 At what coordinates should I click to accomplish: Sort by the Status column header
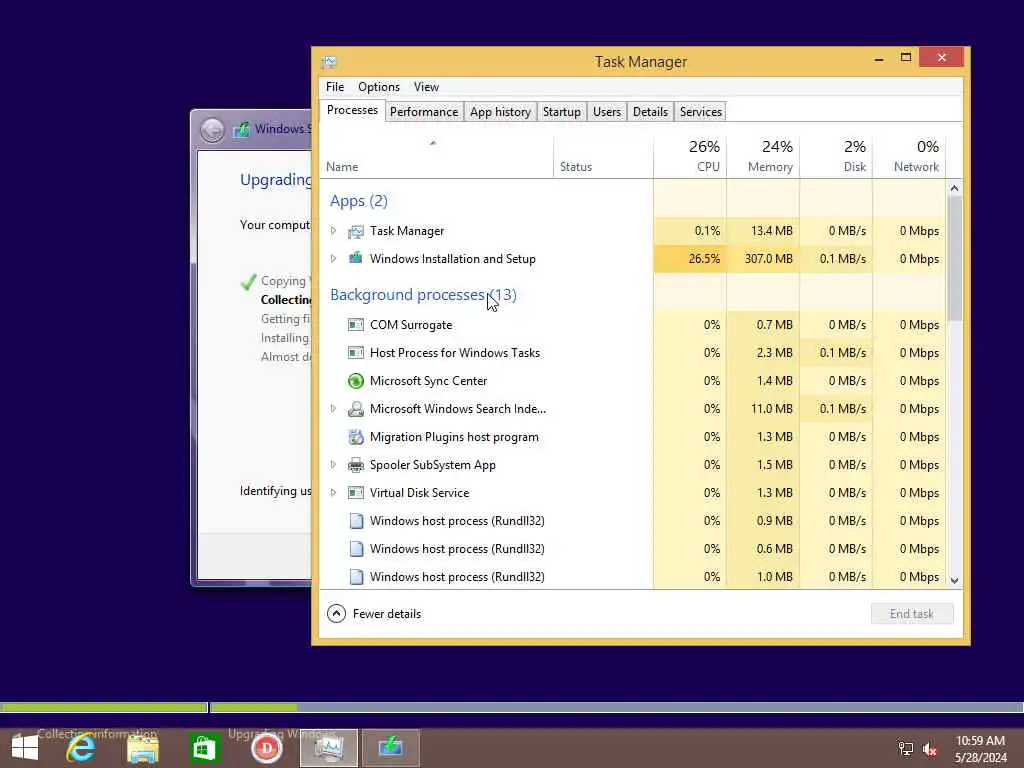[x=603, y=157]
